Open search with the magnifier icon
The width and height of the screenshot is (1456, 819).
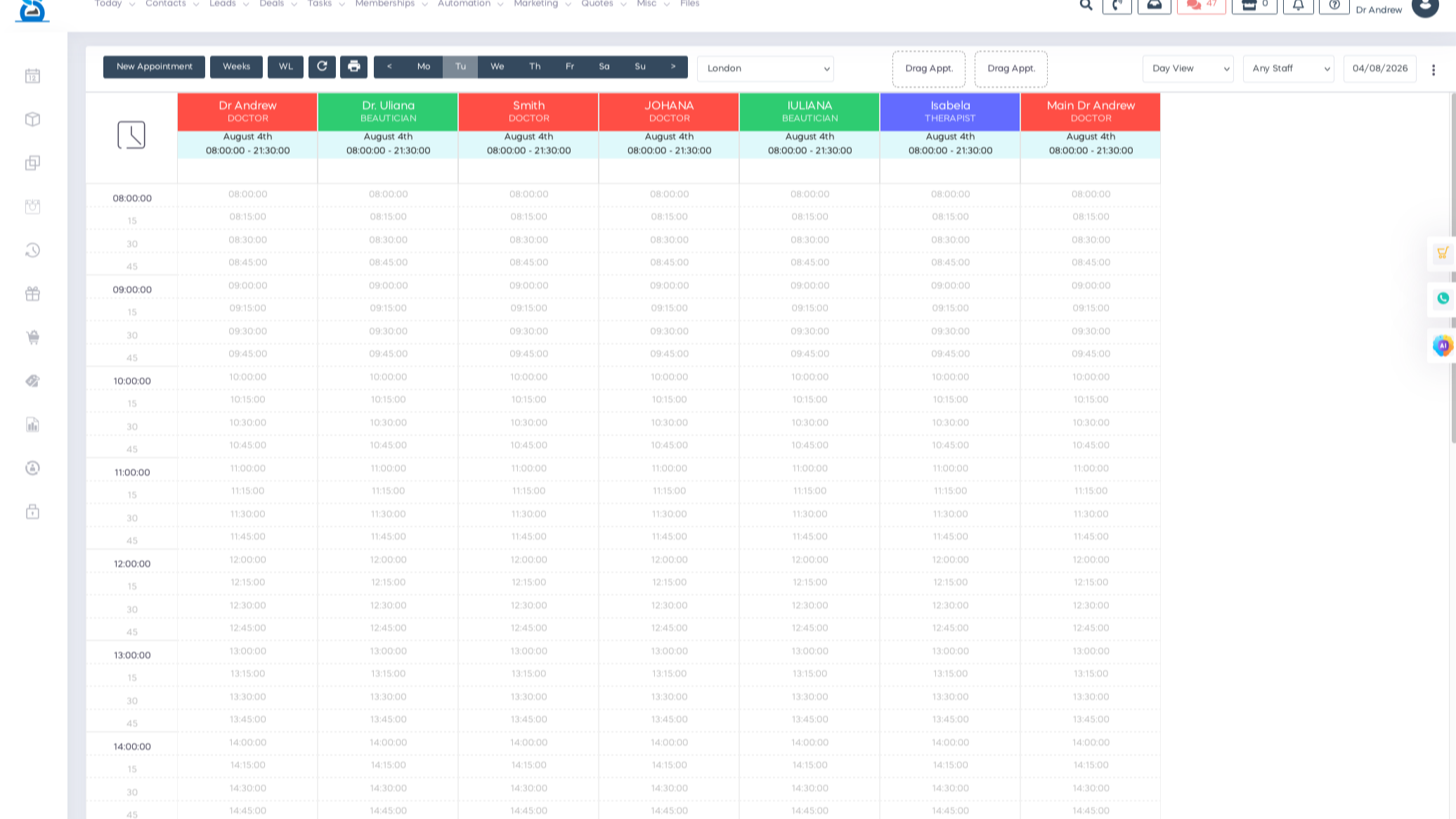pyautogui.click(x=1086, y=5)
